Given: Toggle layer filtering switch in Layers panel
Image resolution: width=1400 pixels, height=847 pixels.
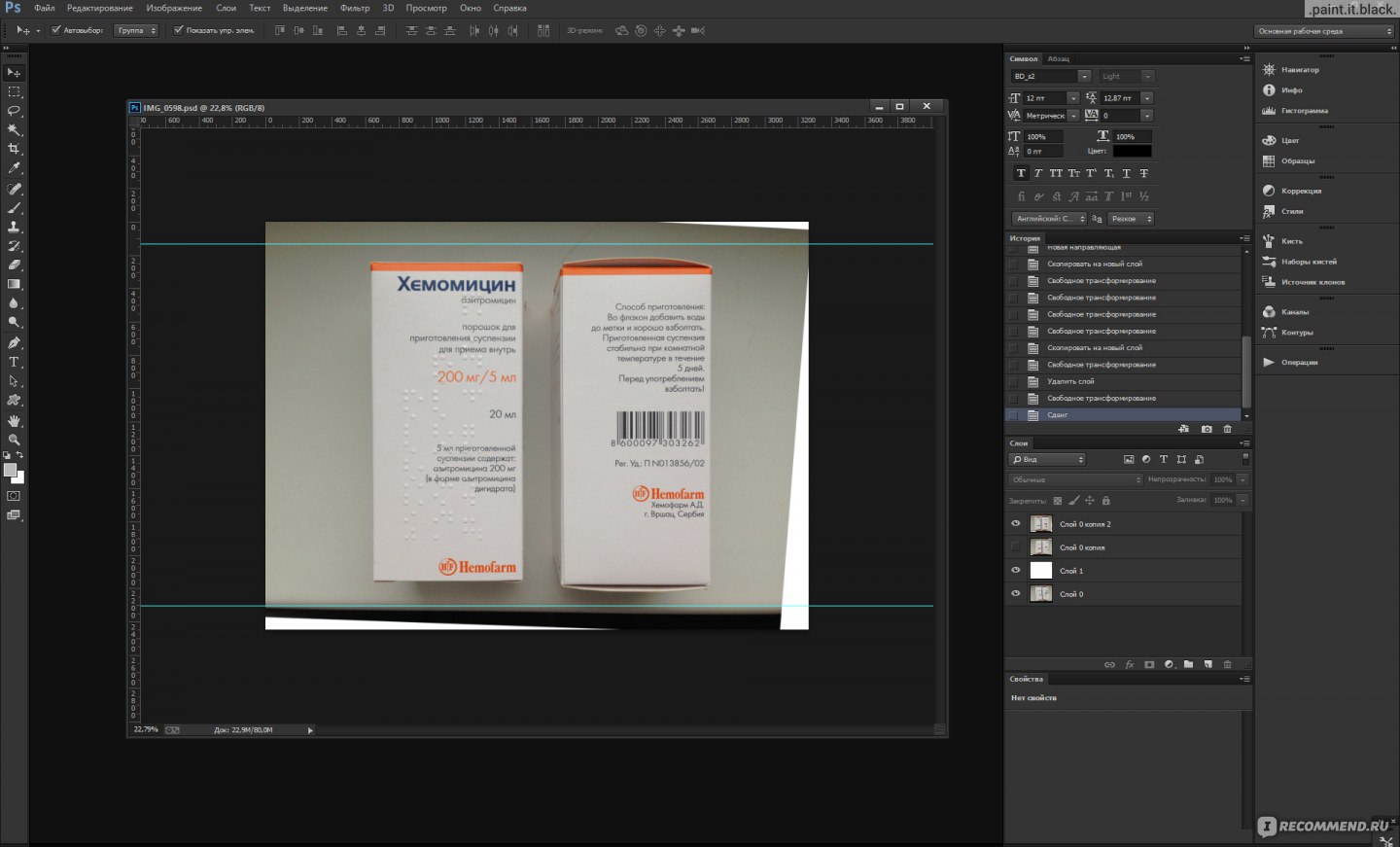Looking at the screenshot, I should click(1245, 459).
